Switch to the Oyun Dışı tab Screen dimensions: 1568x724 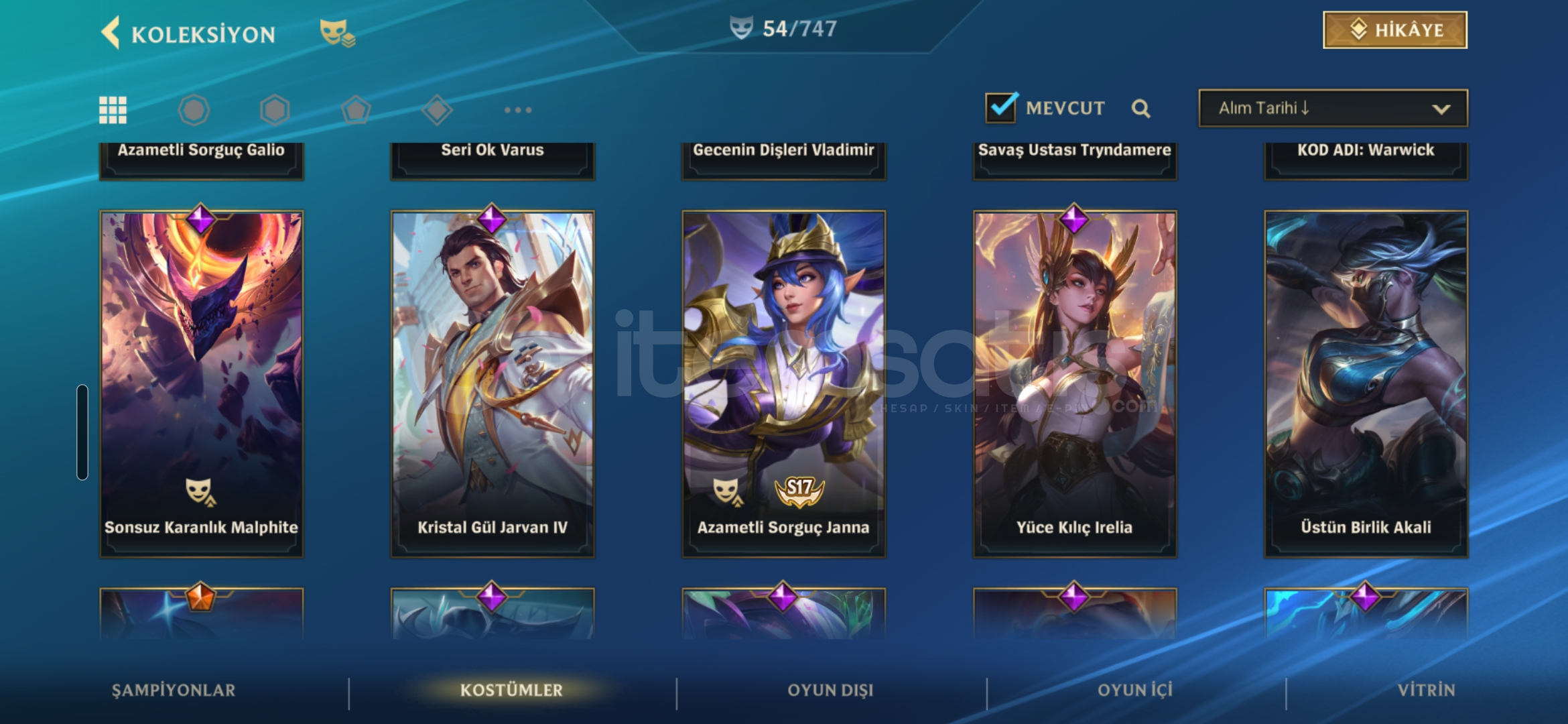click(830, 690)
